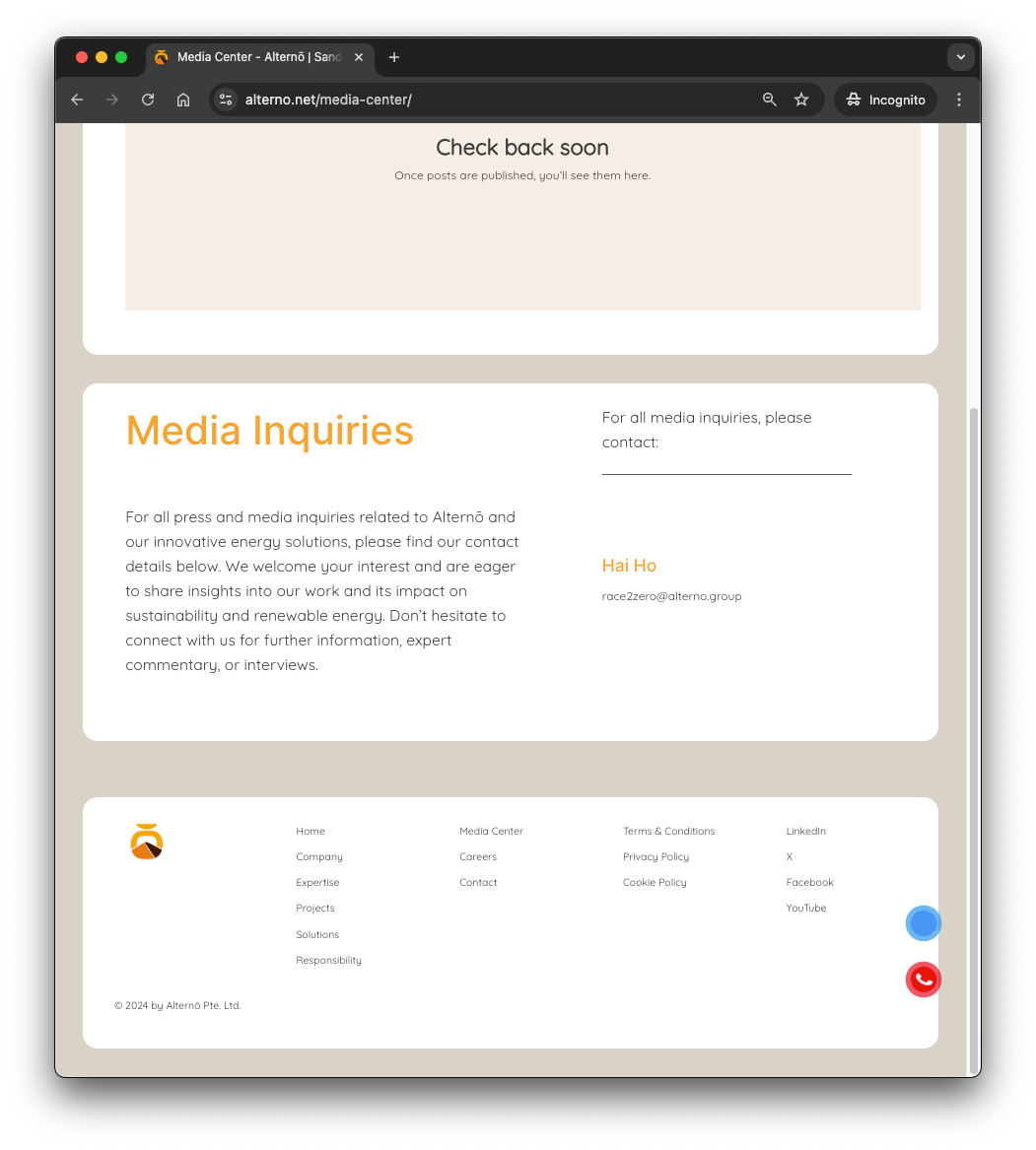Click the race2zero@alterno.group email address
The image size is (1036, 1150).
click(671, 596)
